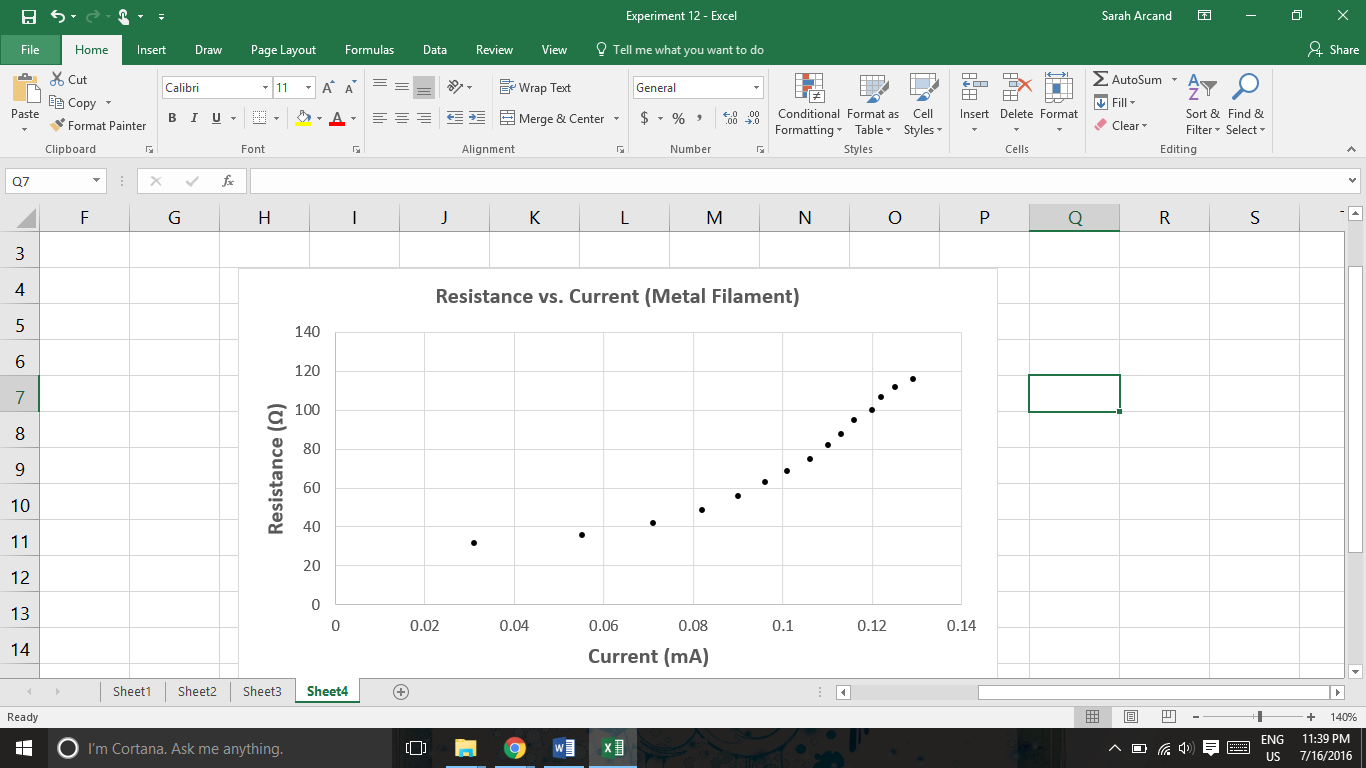Click the Insert Cells icon

[974, 88]
